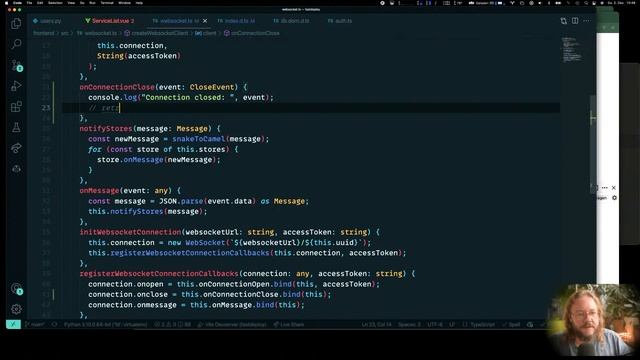The width and height of the screenshot is (640, 360).
Task: Click the remote window indicator in status bar
Action: 13,324
